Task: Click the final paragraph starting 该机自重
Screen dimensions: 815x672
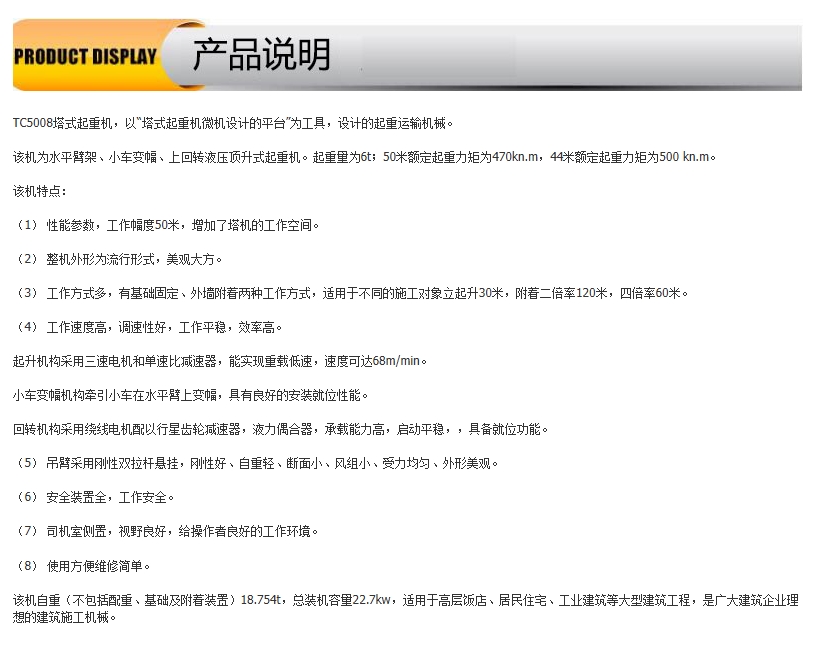Action: pos(400,600)
